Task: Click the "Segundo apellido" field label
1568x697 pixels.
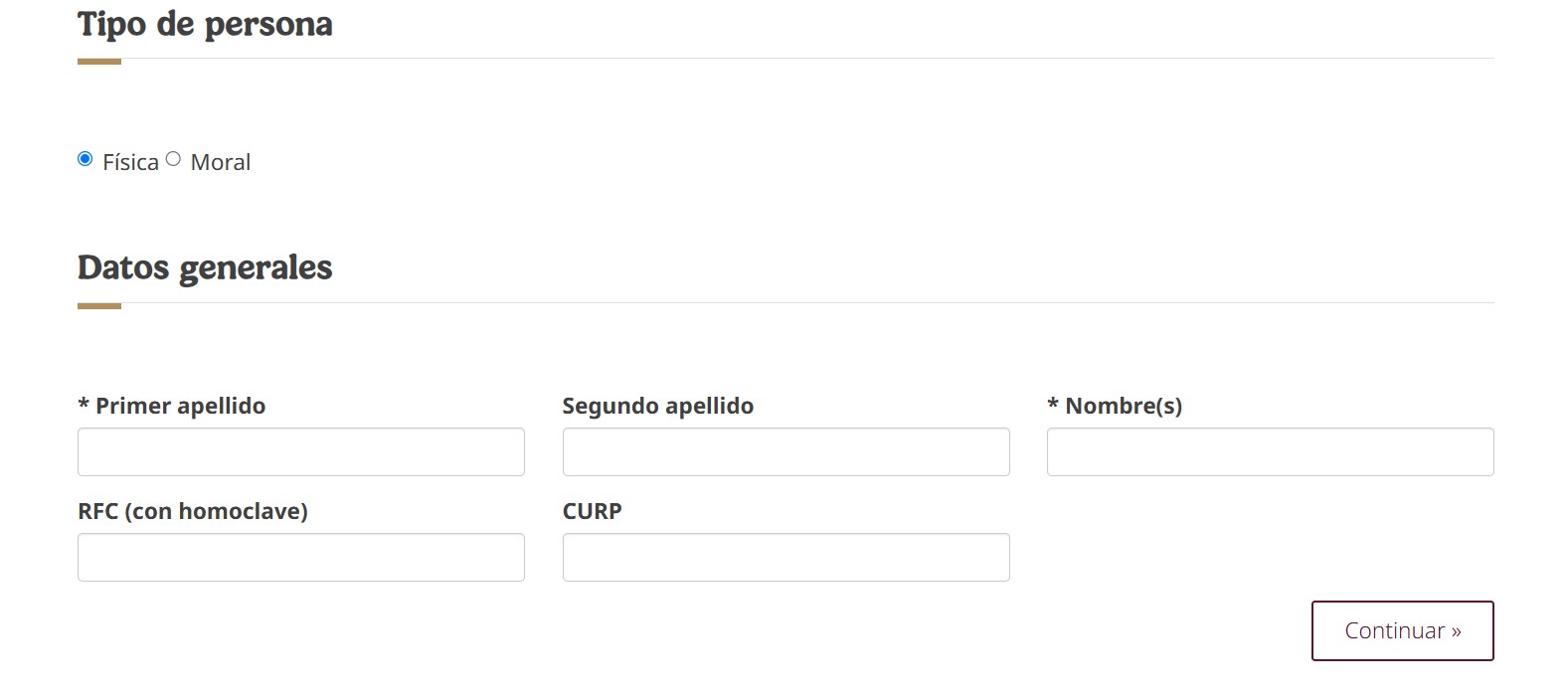Action: tap(657, 406)
